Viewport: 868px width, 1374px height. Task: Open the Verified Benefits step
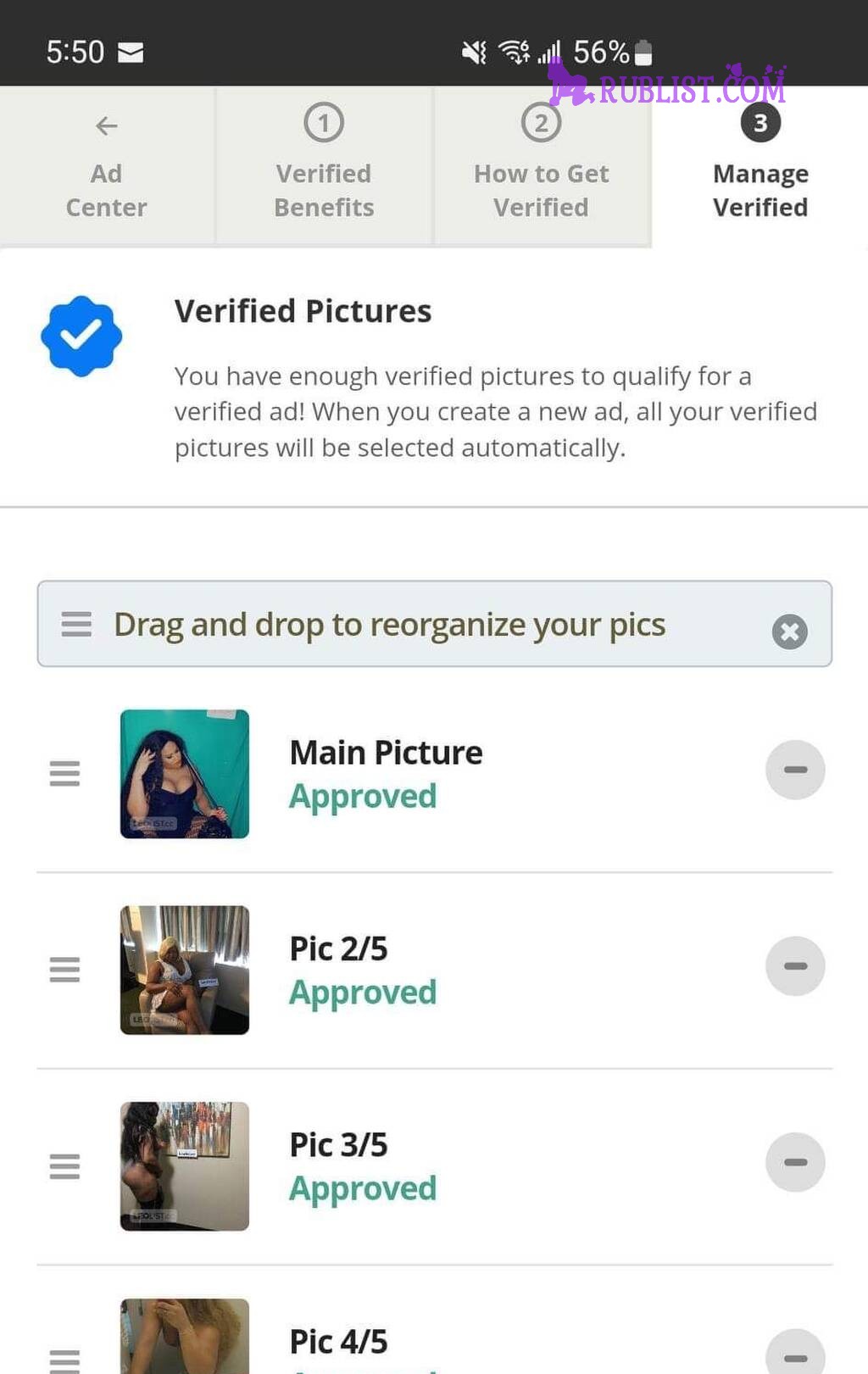(x=324, y=166)
